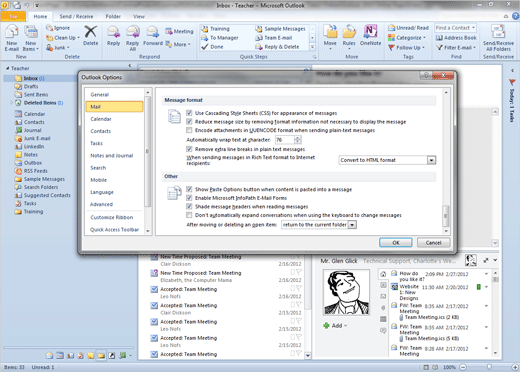
Task: Enable Encode attachments in UUENCODE checkbox
Action: click(189, 130)
